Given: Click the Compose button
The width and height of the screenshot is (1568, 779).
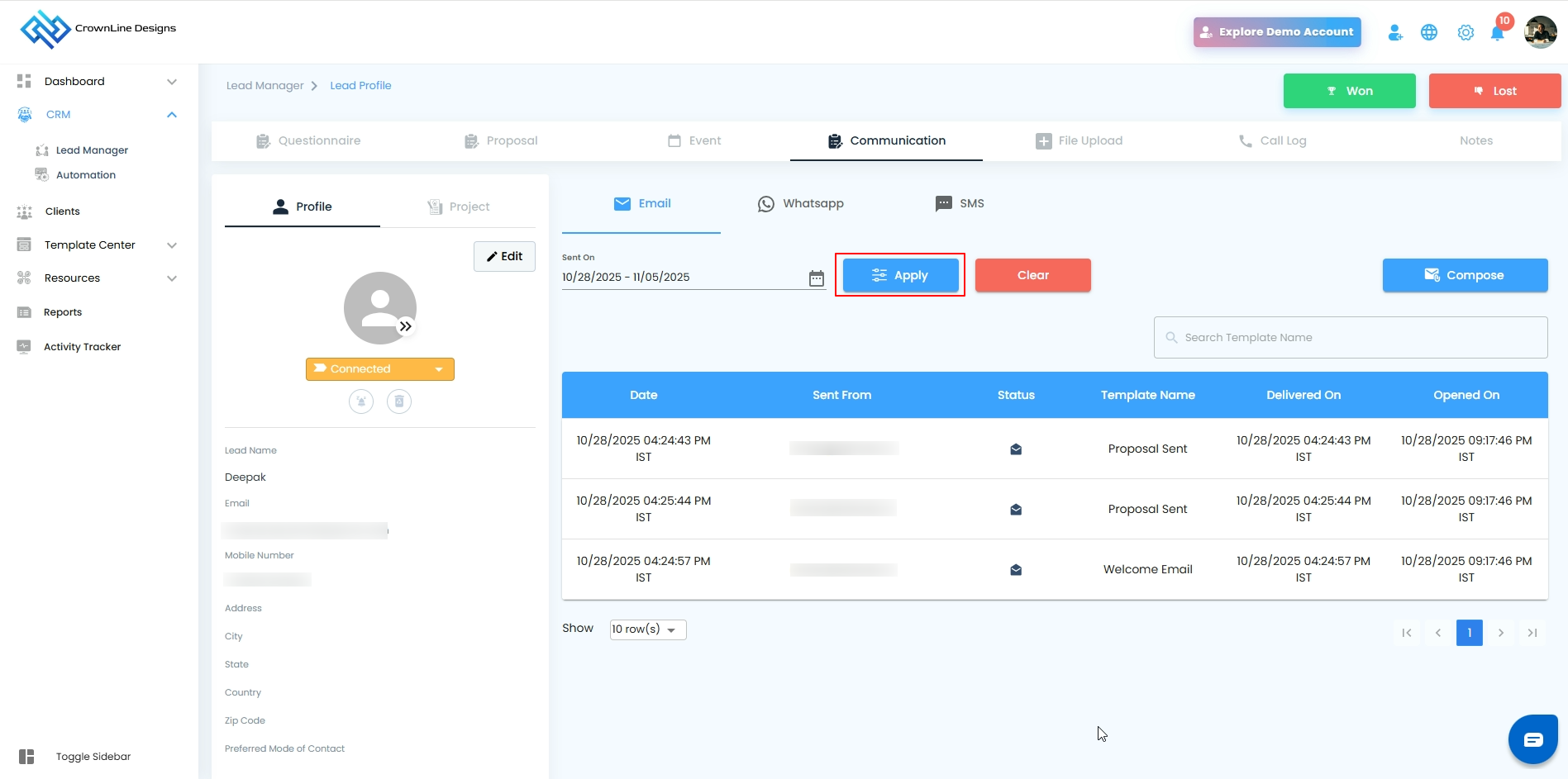Looking at the screenshot, I should [1465, 275].
